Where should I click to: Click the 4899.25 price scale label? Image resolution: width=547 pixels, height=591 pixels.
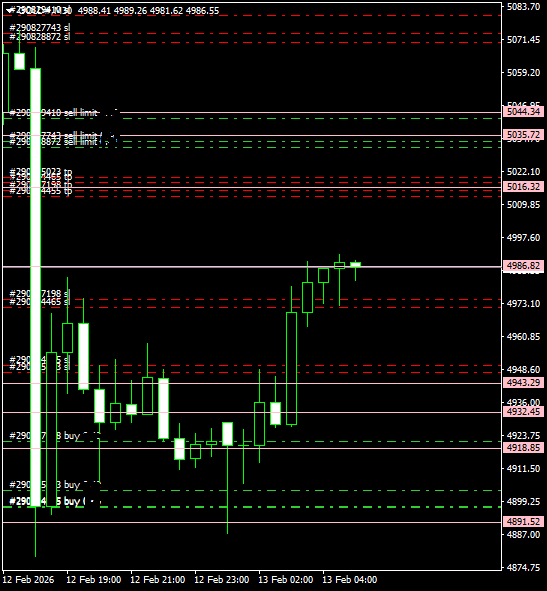tap(523, 502)
